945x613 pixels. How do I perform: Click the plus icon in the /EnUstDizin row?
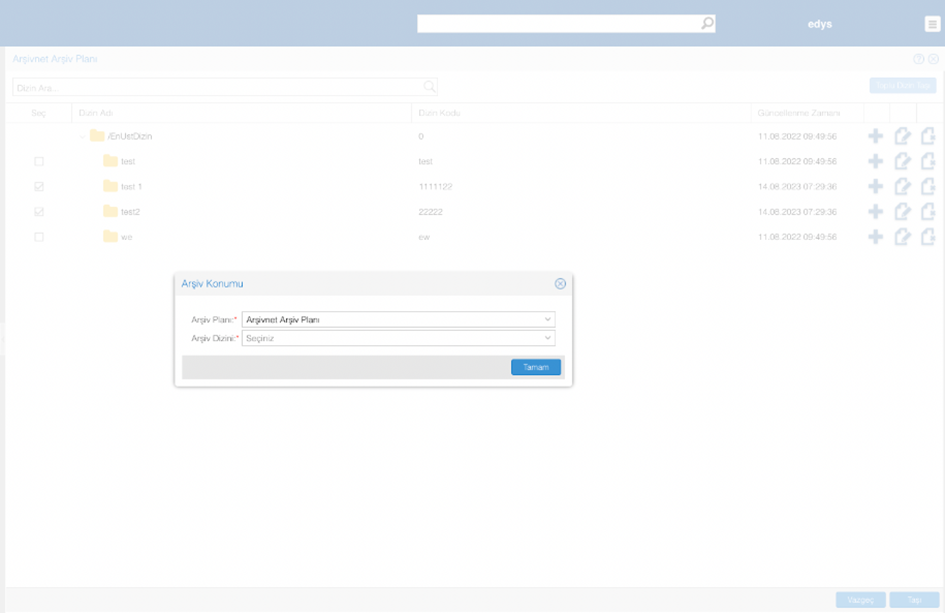coord(875,136)
